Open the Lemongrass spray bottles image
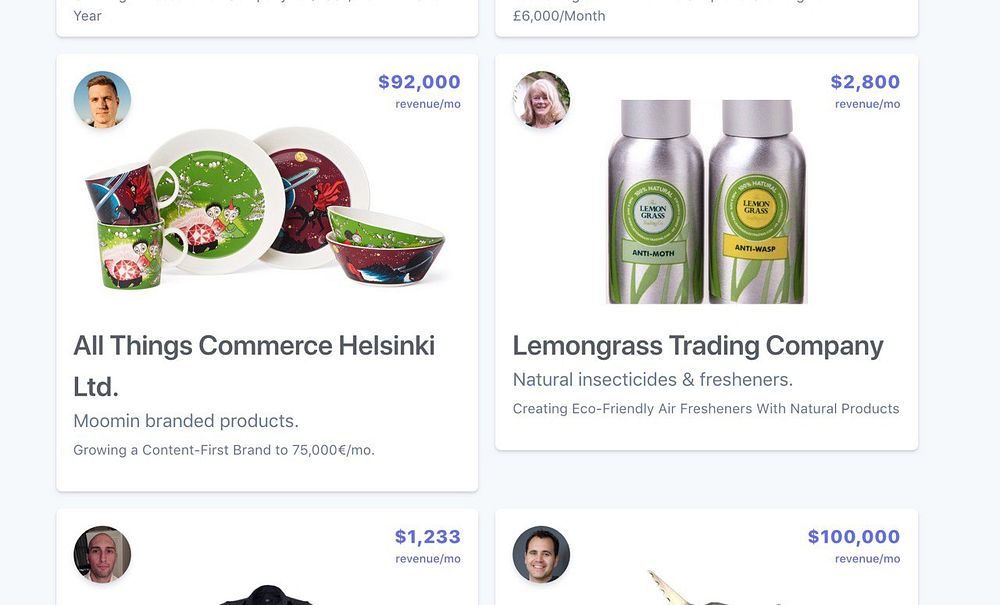1000x605 pixels. pyautogui.click(x=707, y=201)
